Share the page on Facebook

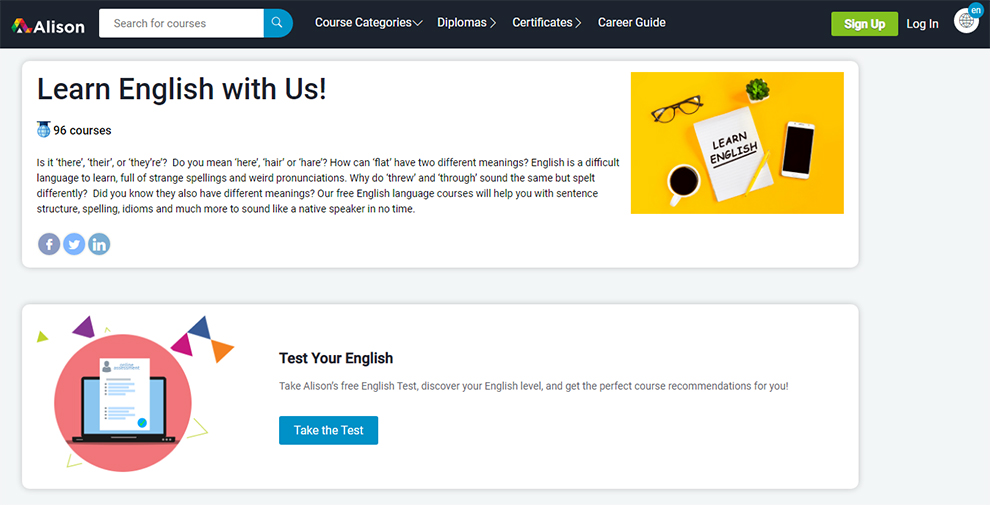49,244
